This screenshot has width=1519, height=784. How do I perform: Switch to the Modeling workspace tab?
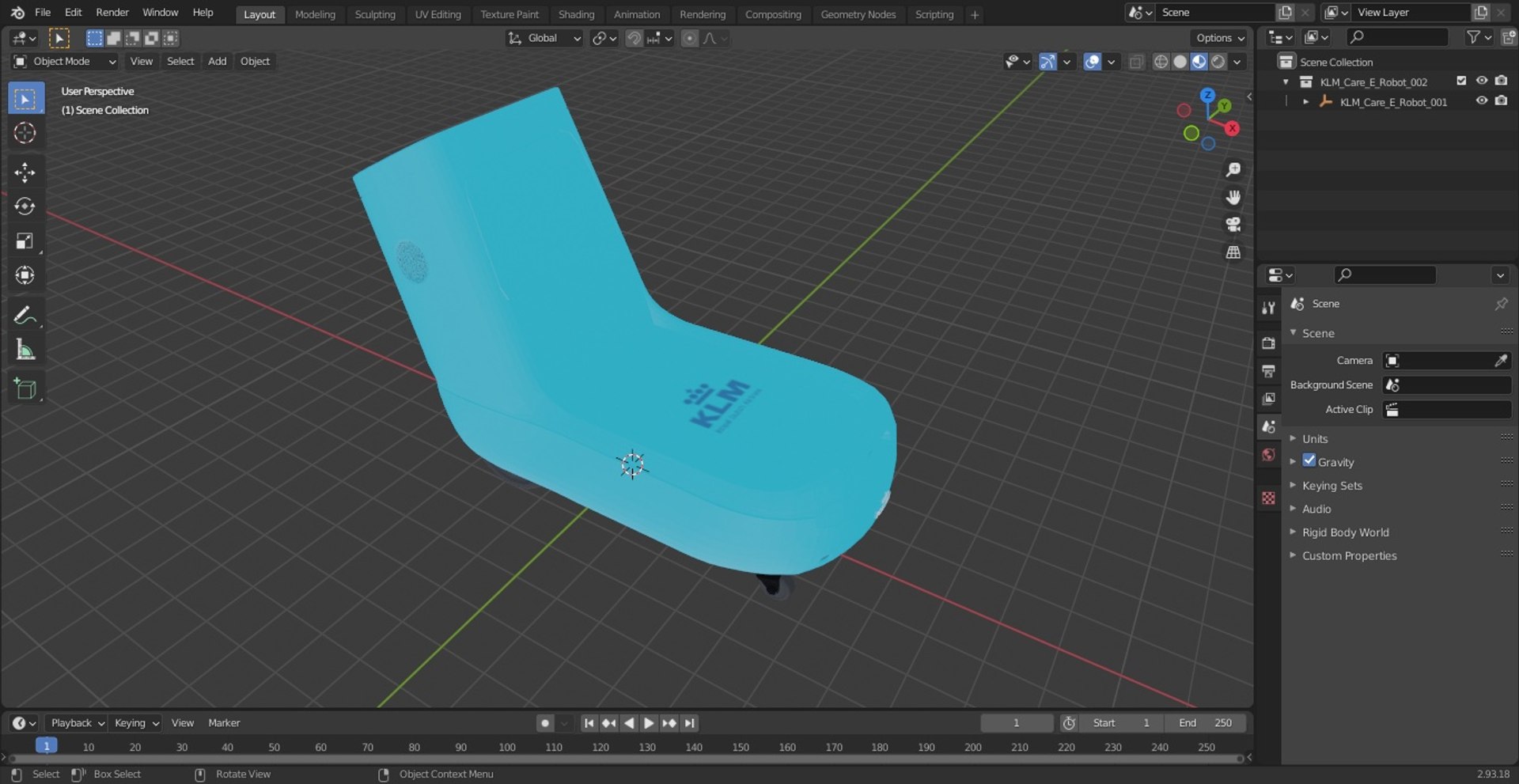point(315,14)
